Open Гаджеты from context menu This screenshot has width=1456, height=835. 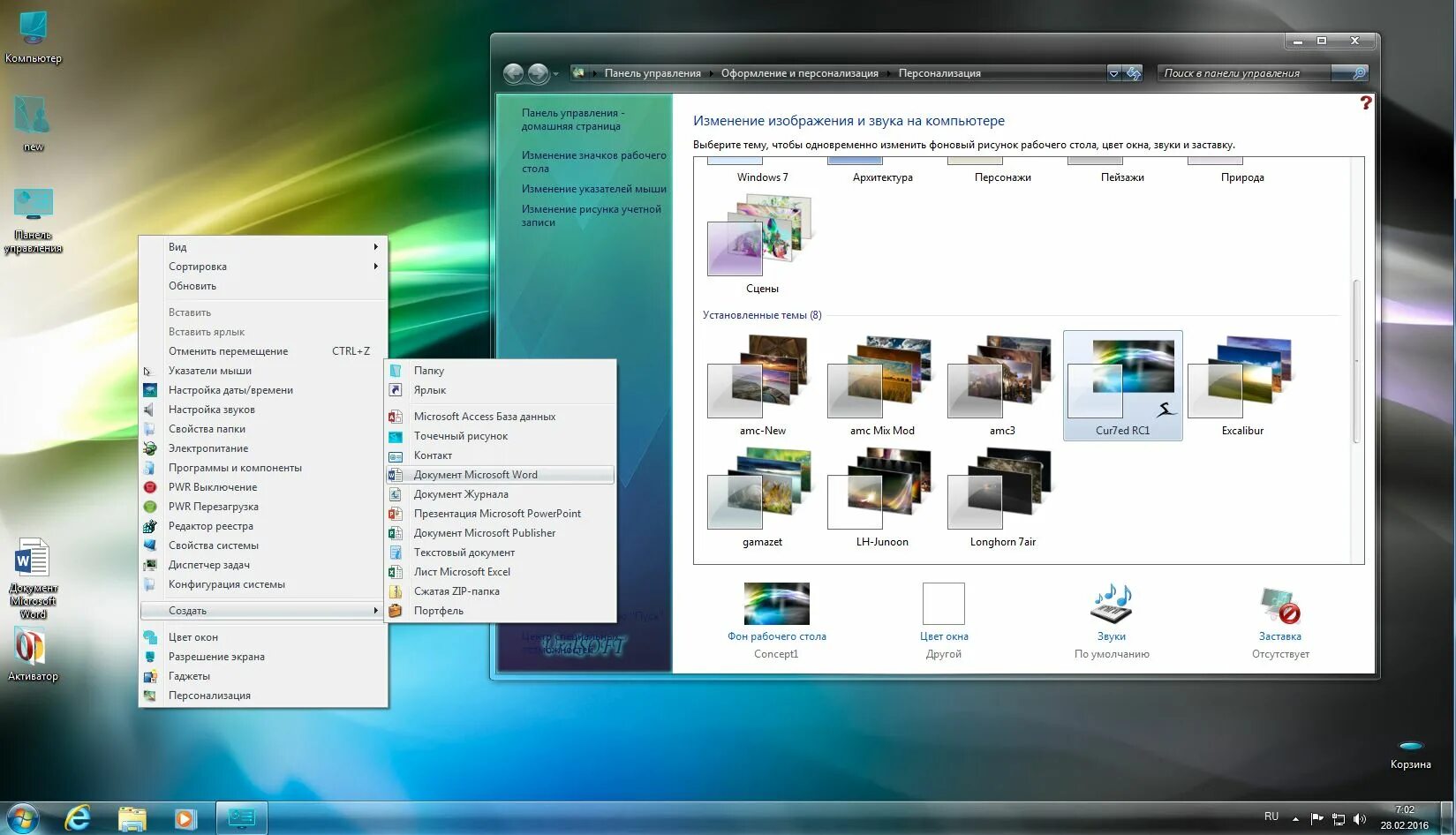click(263, 676)
